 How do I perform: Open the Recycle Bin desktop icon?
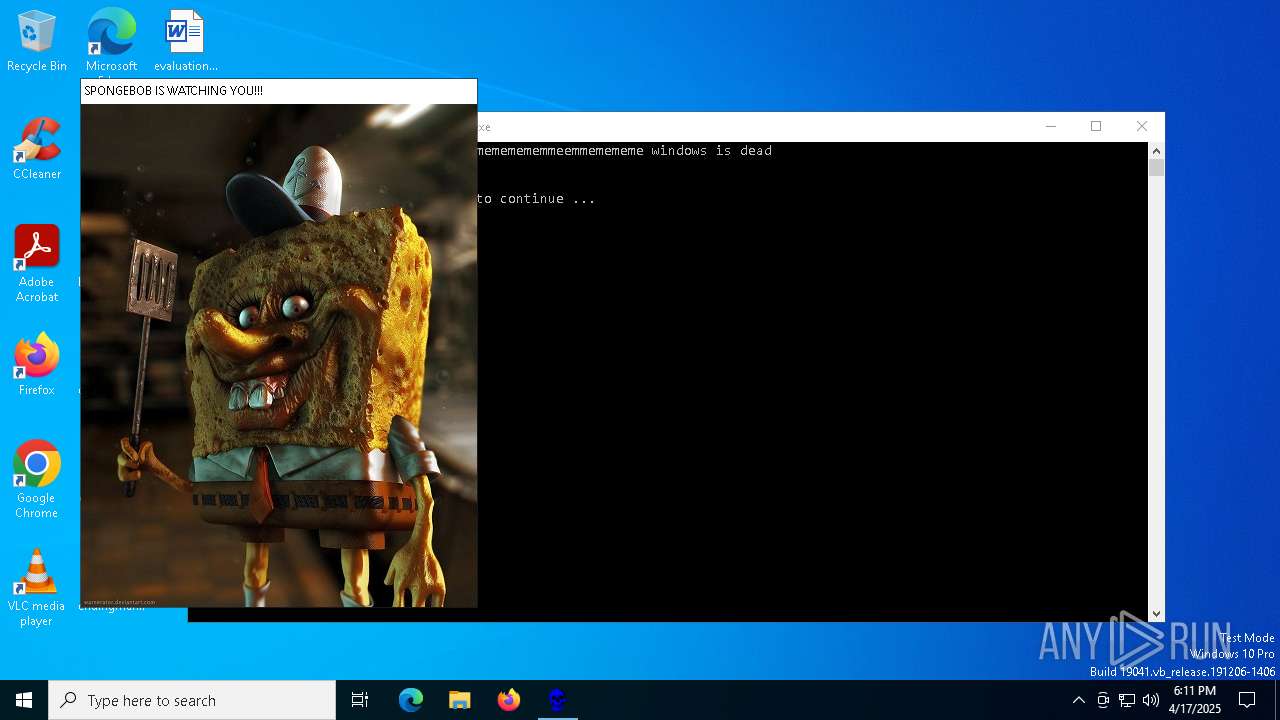[x=37, y=42]
